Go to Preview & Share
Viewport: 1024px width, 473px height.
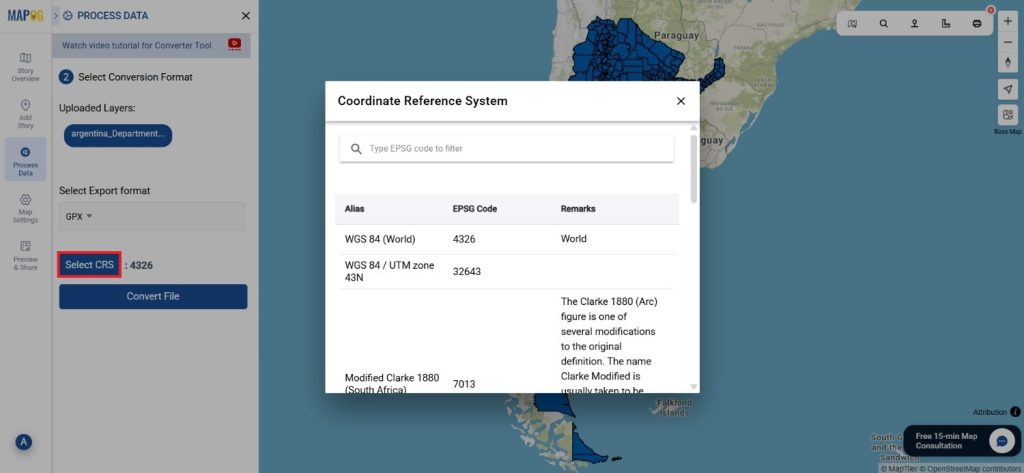[x=25, y=254]
